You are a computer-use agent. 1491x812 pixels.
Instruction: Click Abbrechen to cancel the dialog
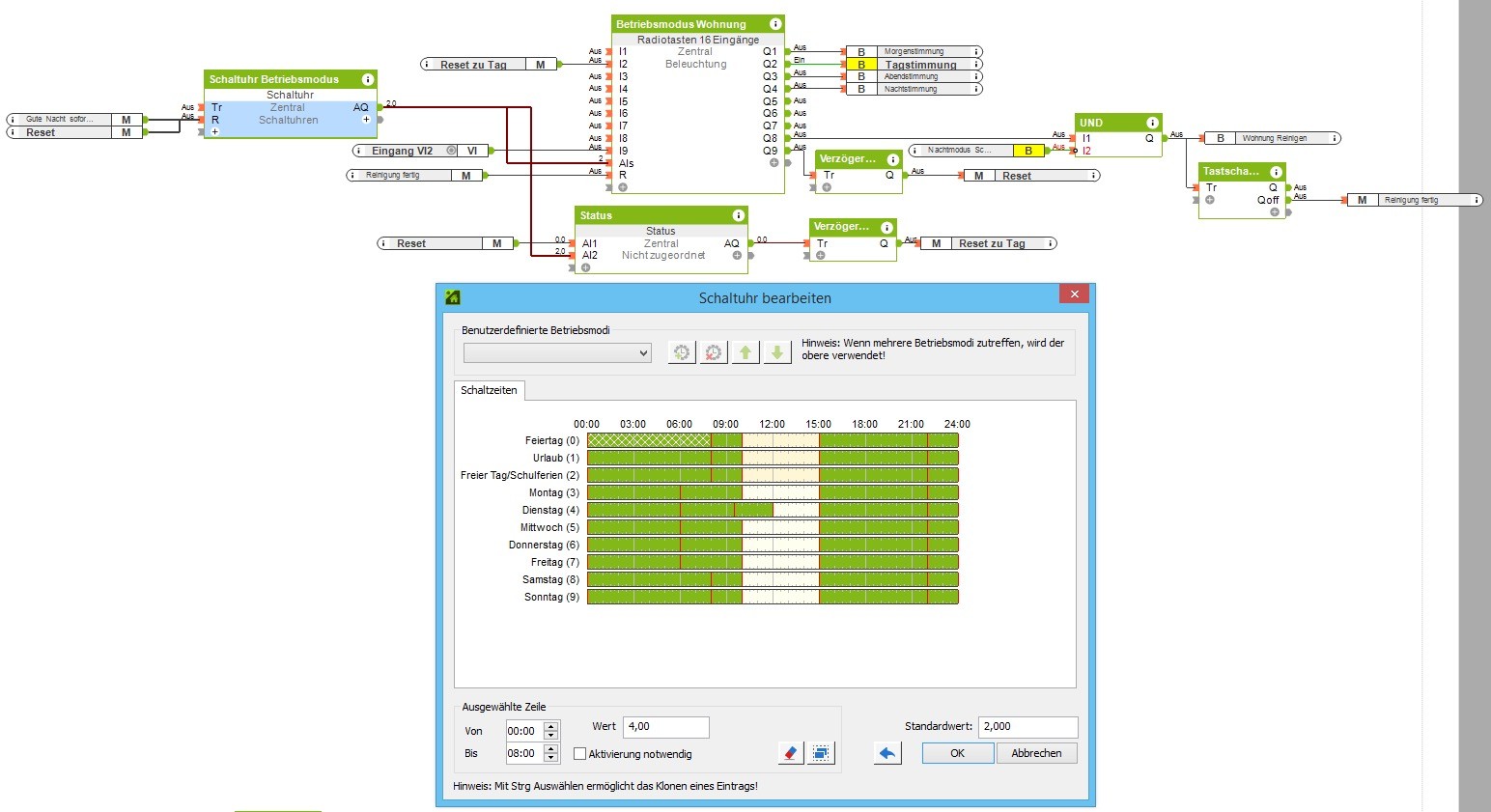[x=1036, y=753]
